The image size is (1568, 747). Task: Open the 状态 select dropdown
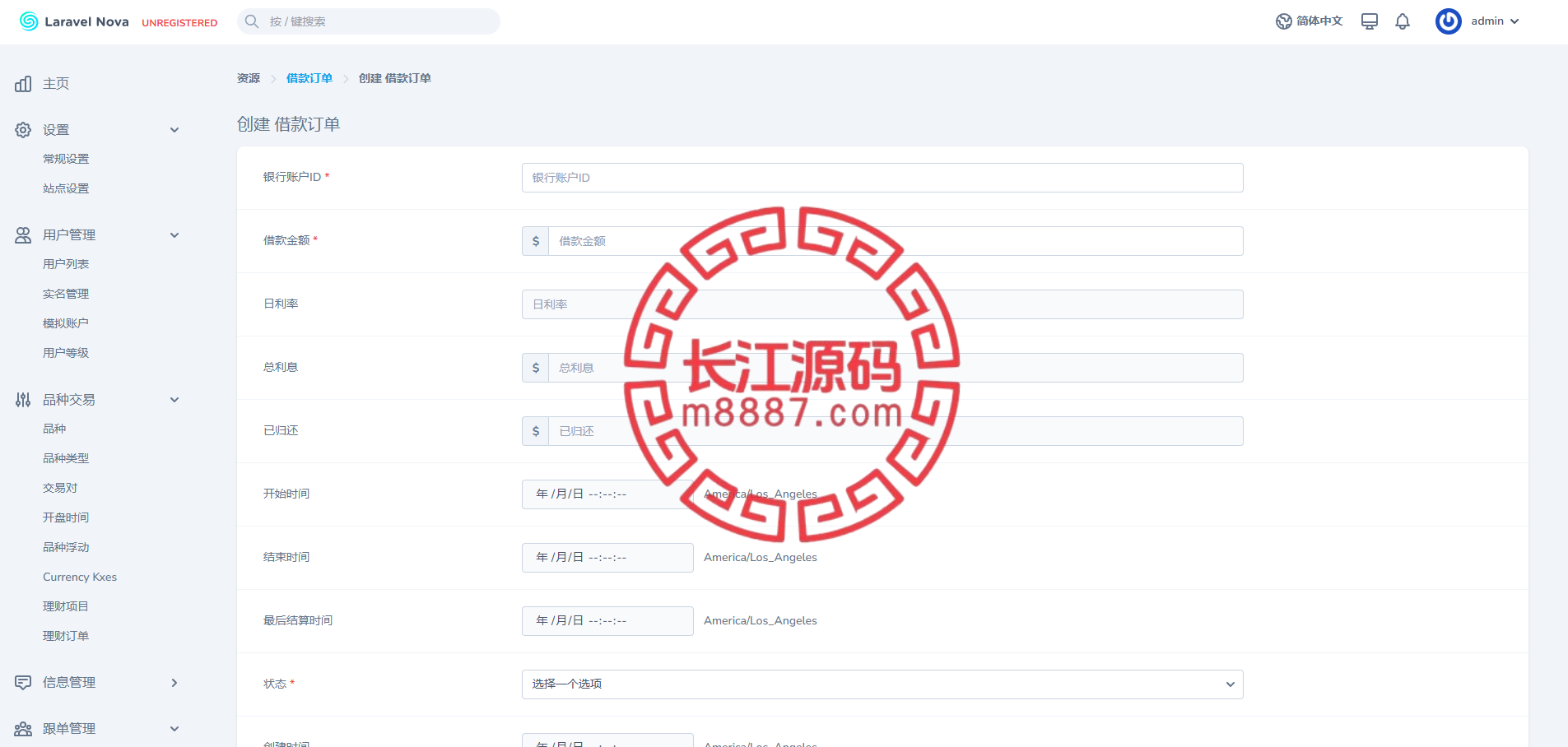[882, 684]
